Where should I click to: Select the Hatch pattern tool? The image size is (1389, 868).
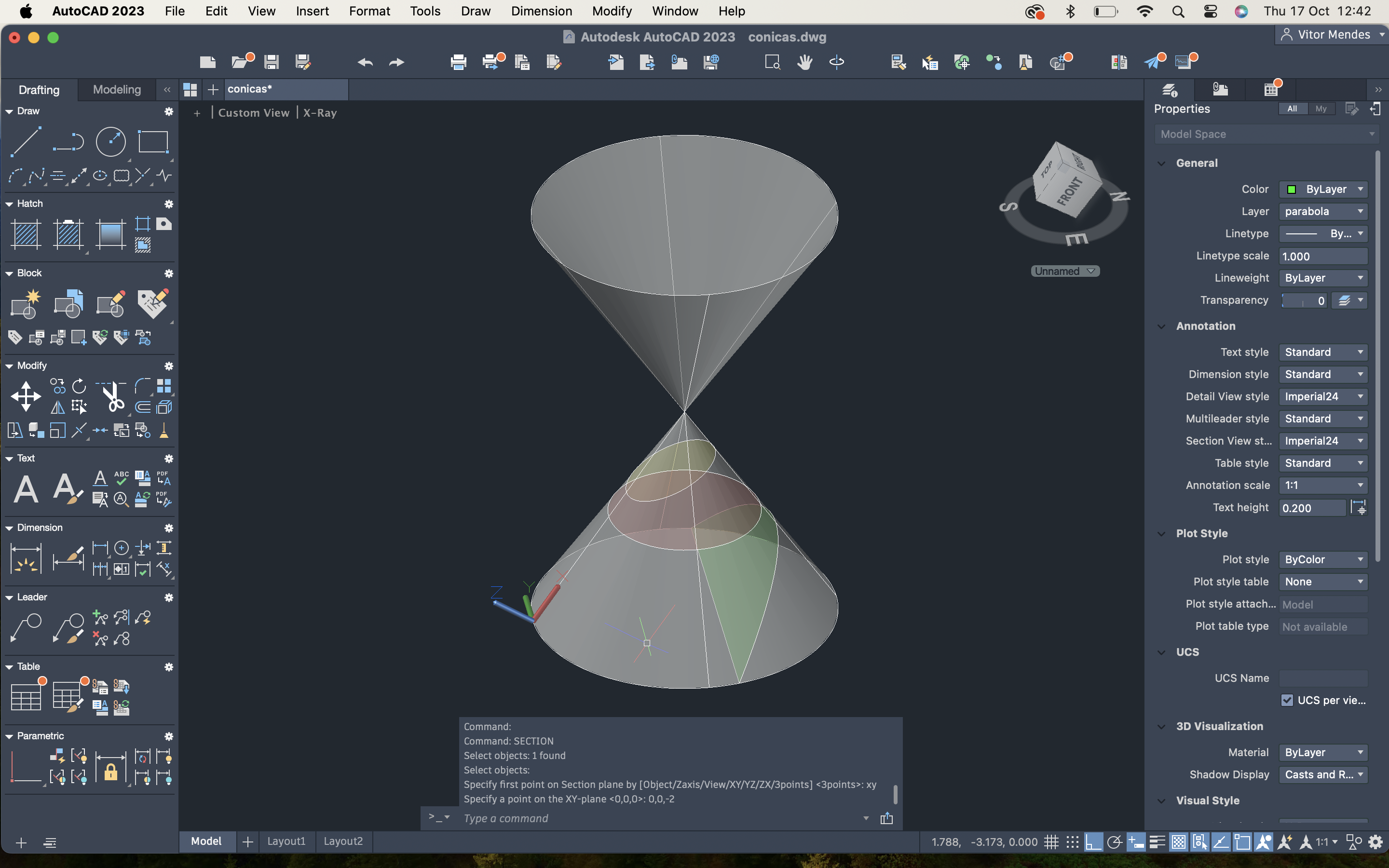[26, 235]
